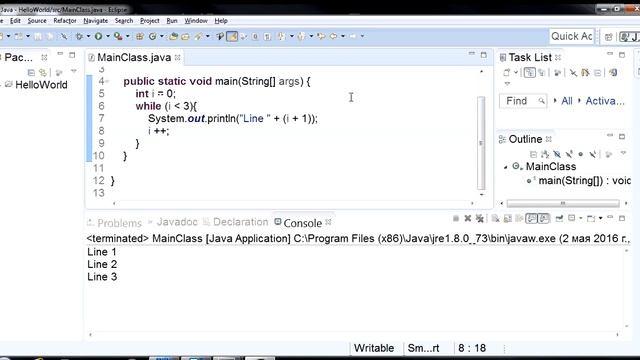Toggle Word Wrap / block selection icon
Viewport: 640px width, 360px height.
(255, 36)
